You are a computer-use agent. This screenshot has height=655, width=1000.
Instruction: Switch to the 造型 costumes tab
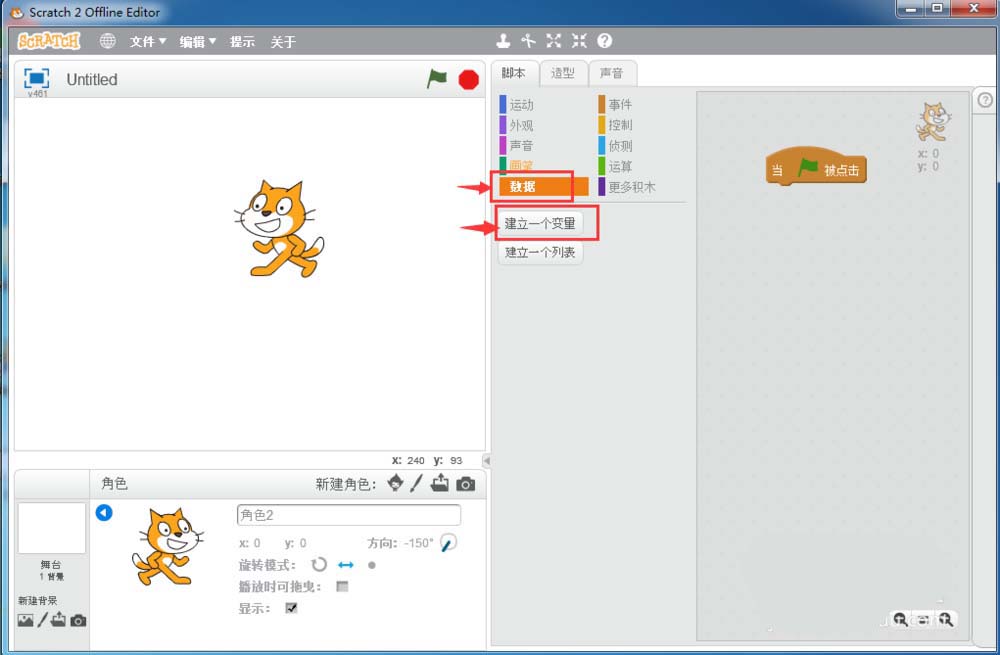tap(562, 73)
